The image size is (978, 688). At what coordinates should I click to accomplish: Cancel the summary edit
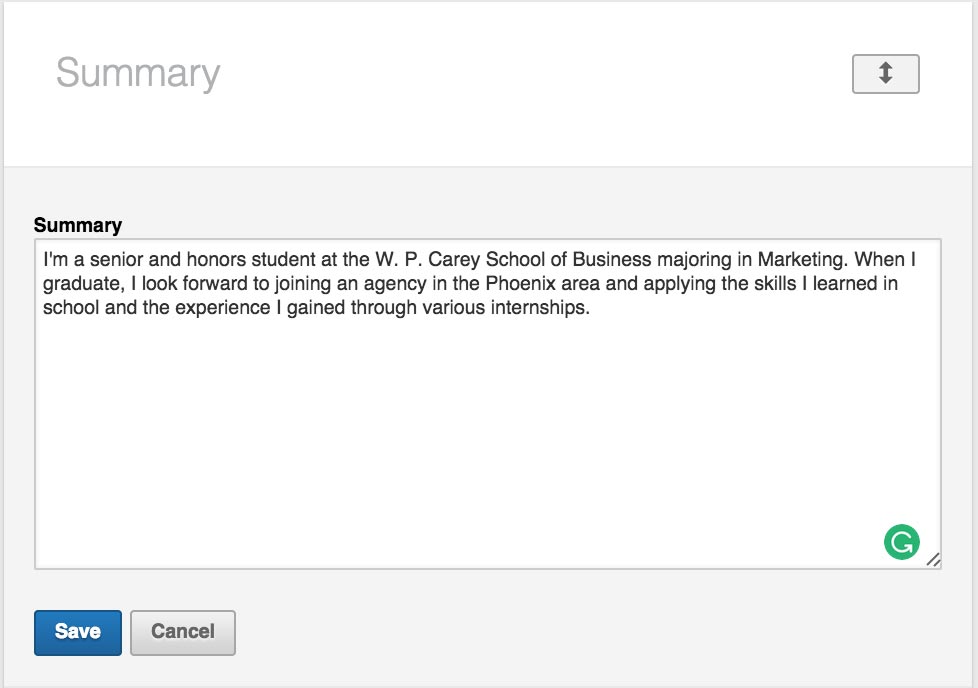pyautogui.click(x=183, y=632)
